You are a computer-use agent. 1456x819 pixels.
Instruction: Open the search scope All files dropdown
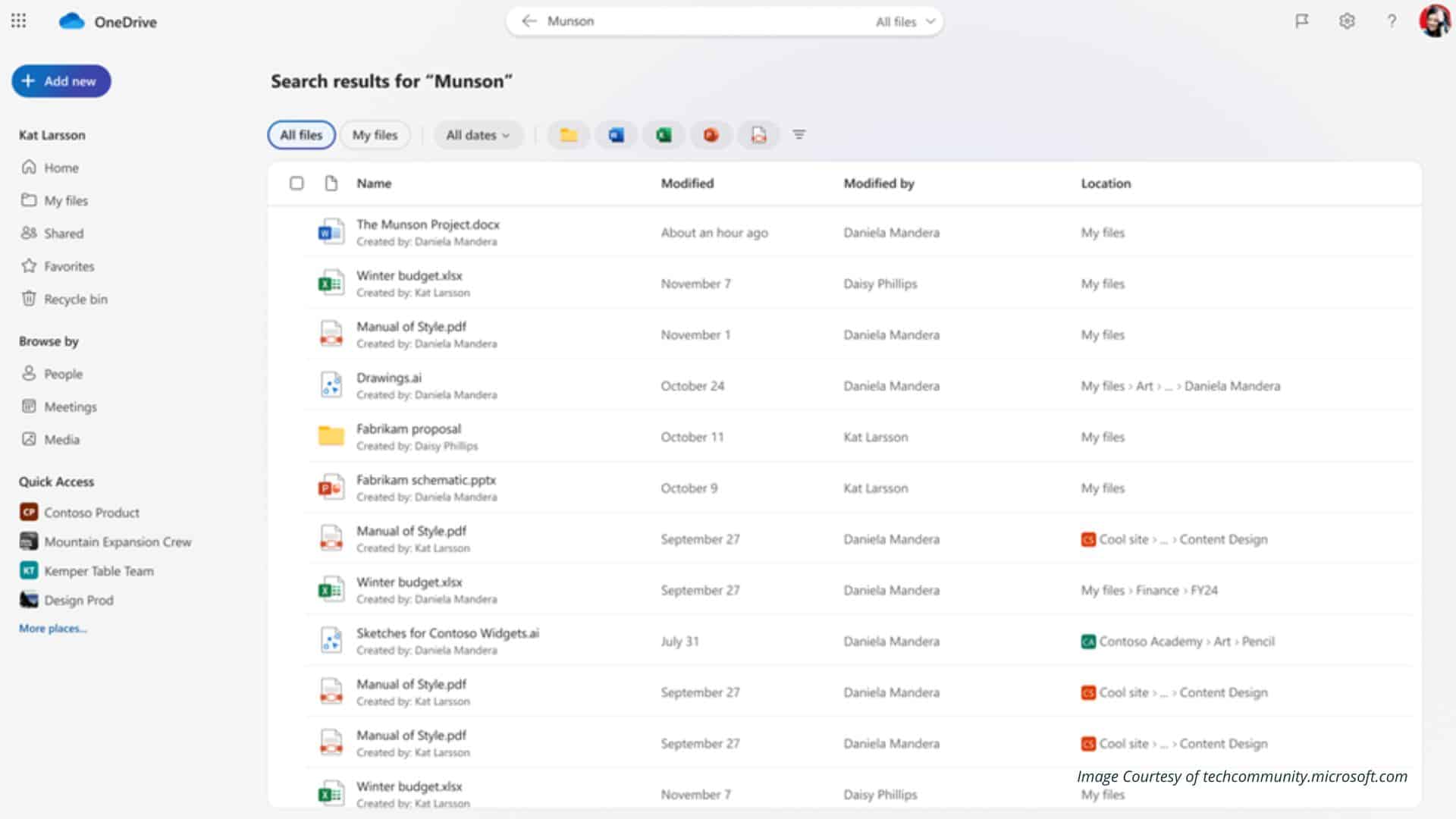(x=905, y=22)
